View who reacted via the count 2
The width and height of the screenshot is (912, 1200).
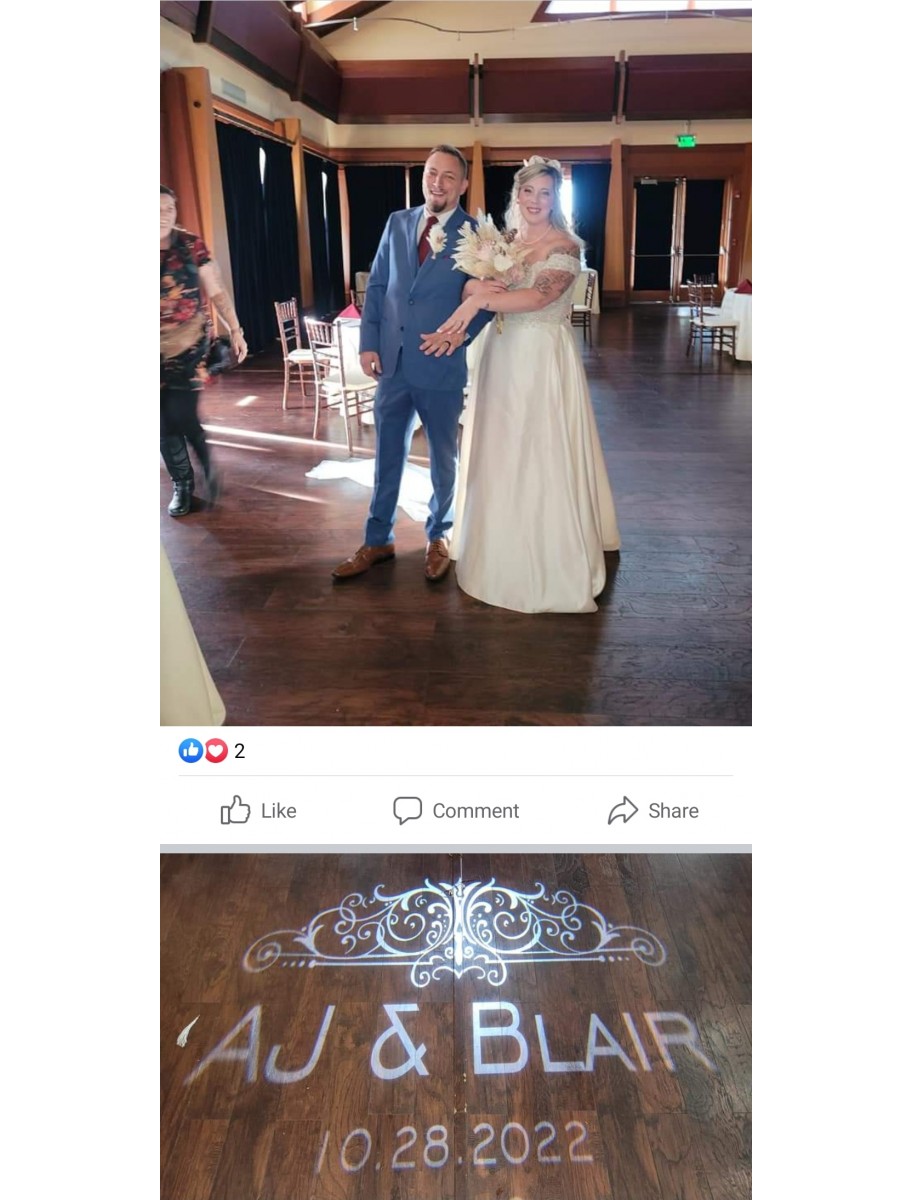[240, 751]
